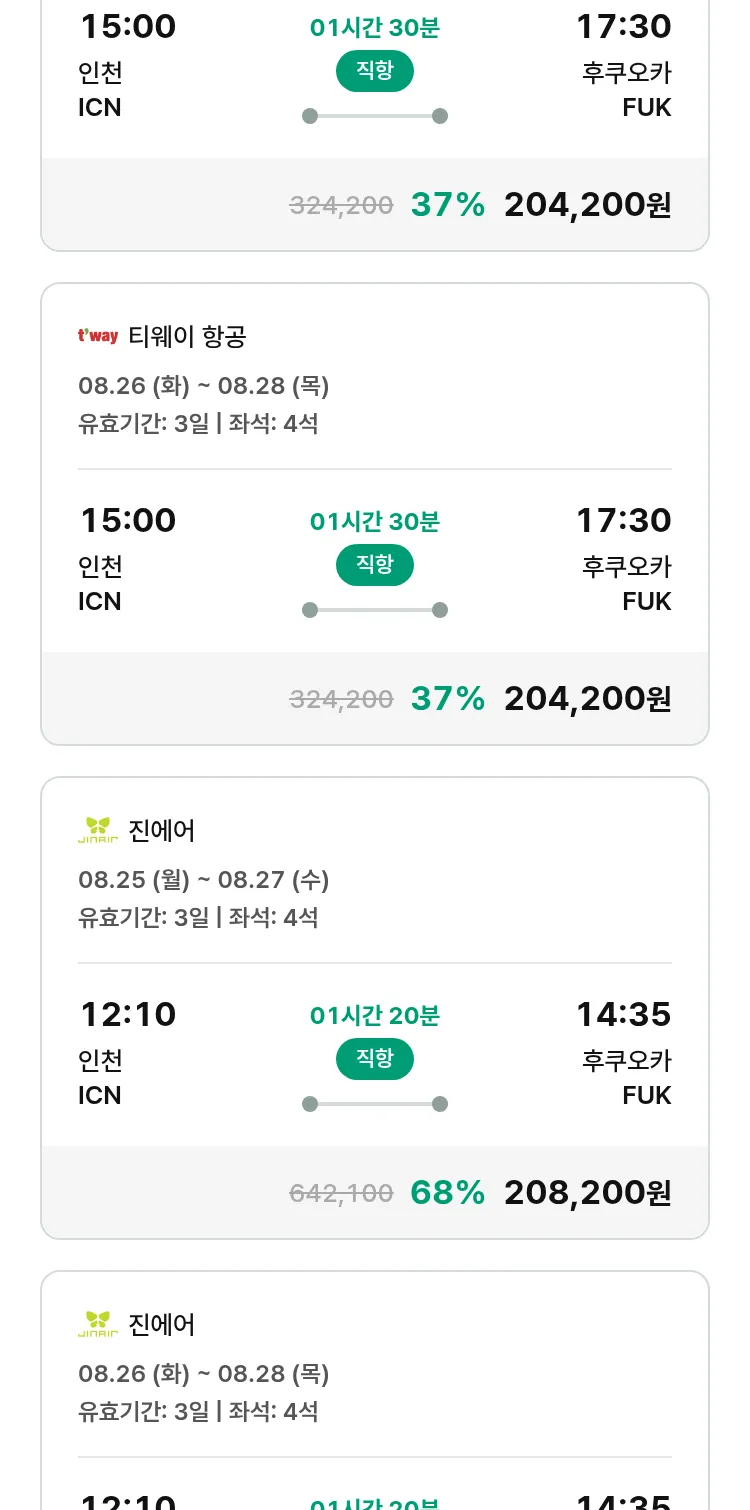Select the 티웨이 항공 airline name
750x1510 pixels.
click(187, 337)
